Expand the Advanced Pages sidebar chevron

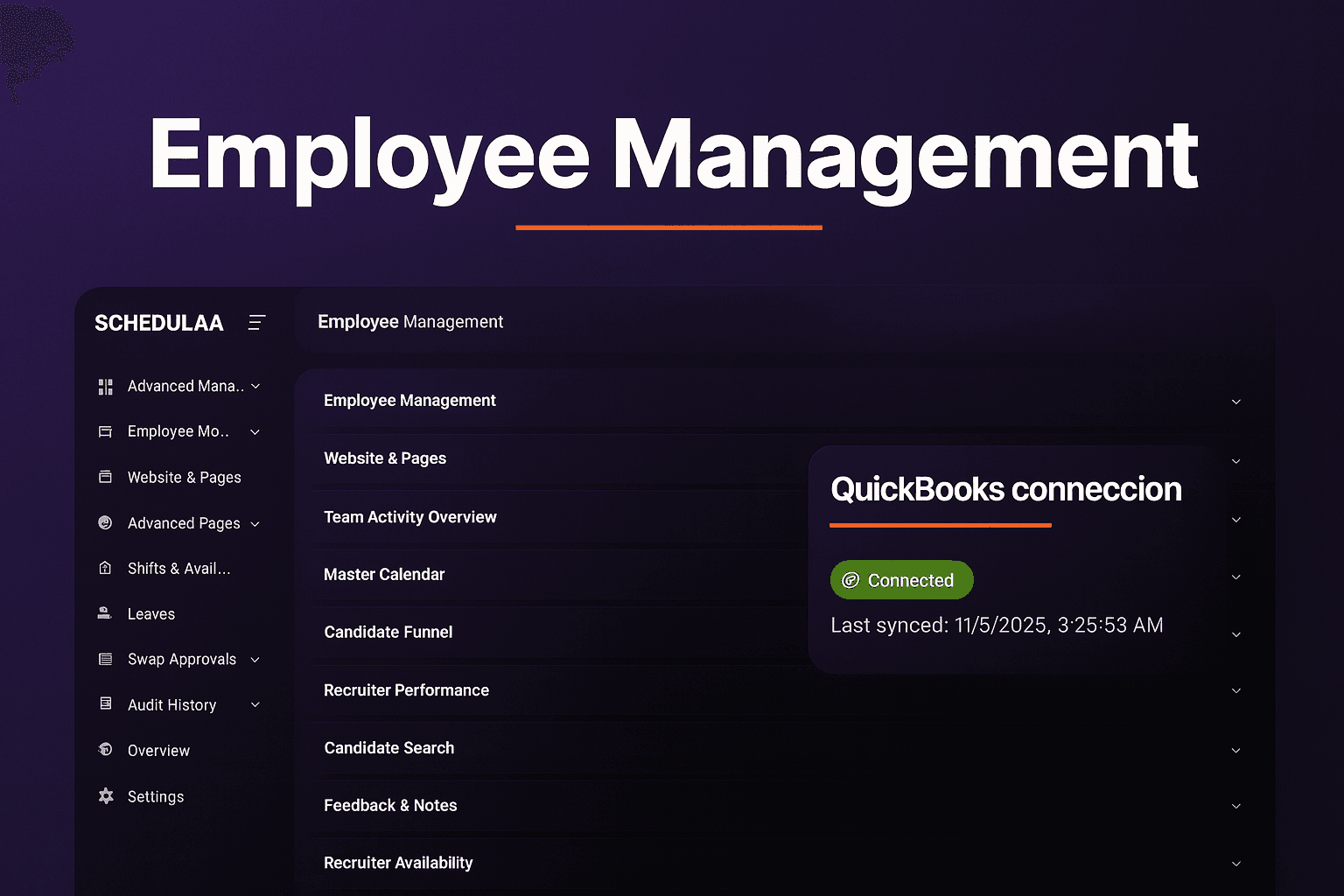coord(255,523)
